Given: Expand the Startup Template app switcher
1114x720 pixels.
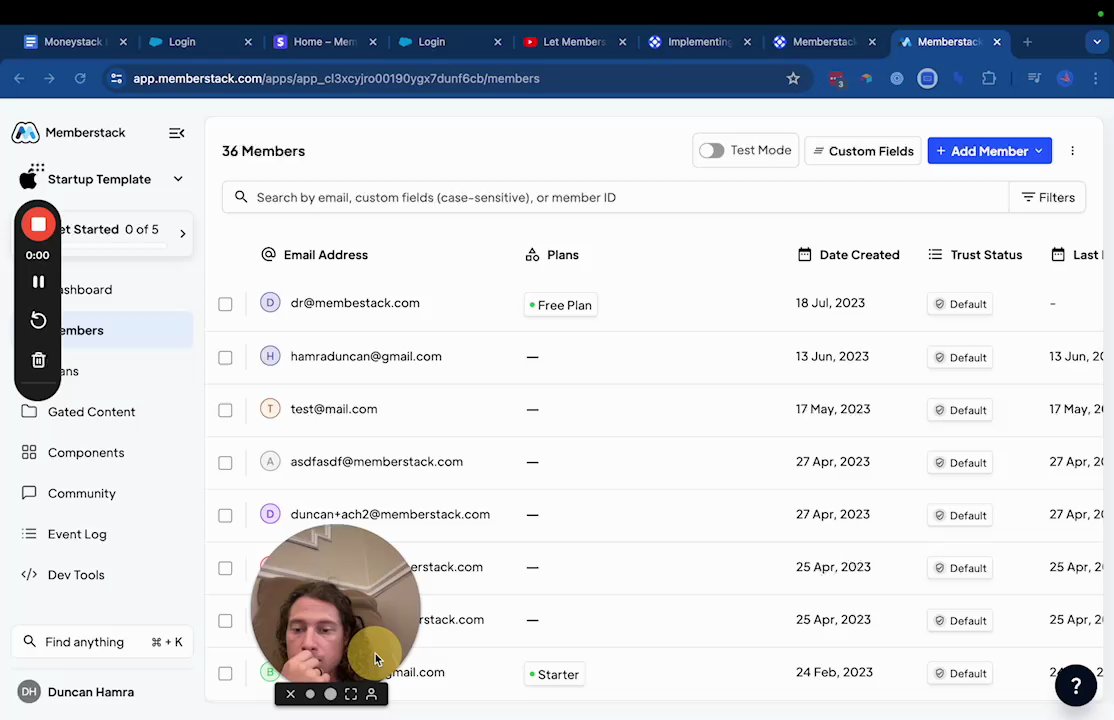Looking at the screenshot, I should pyautogui.click(x=178, y=179).
